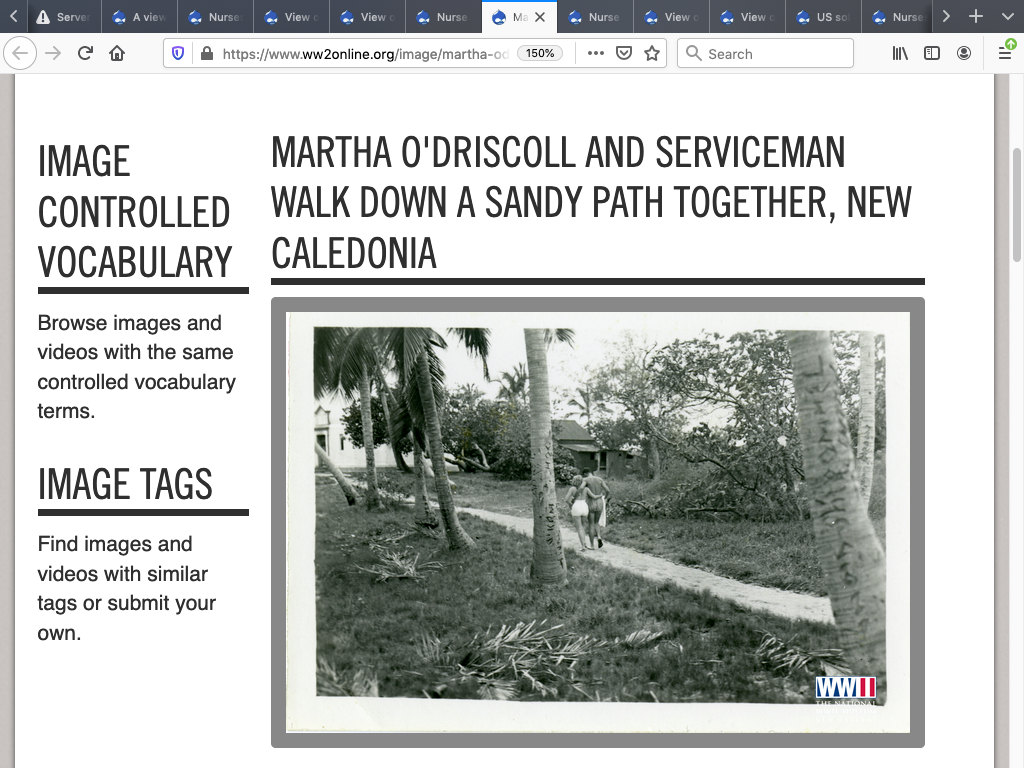Click the back navigation arrow
1024x768 pixels.
click(22, 54)
